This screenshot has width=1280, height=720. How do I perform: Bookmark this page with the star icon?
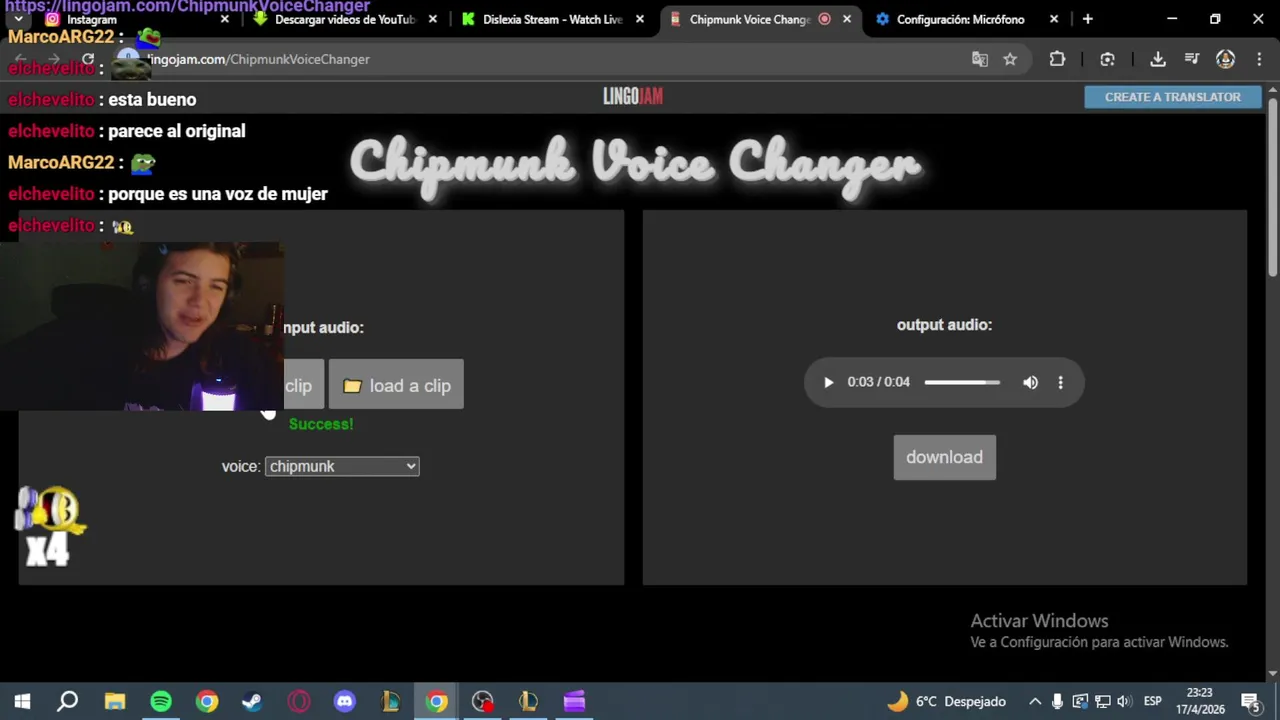[x=1010, y=59]
